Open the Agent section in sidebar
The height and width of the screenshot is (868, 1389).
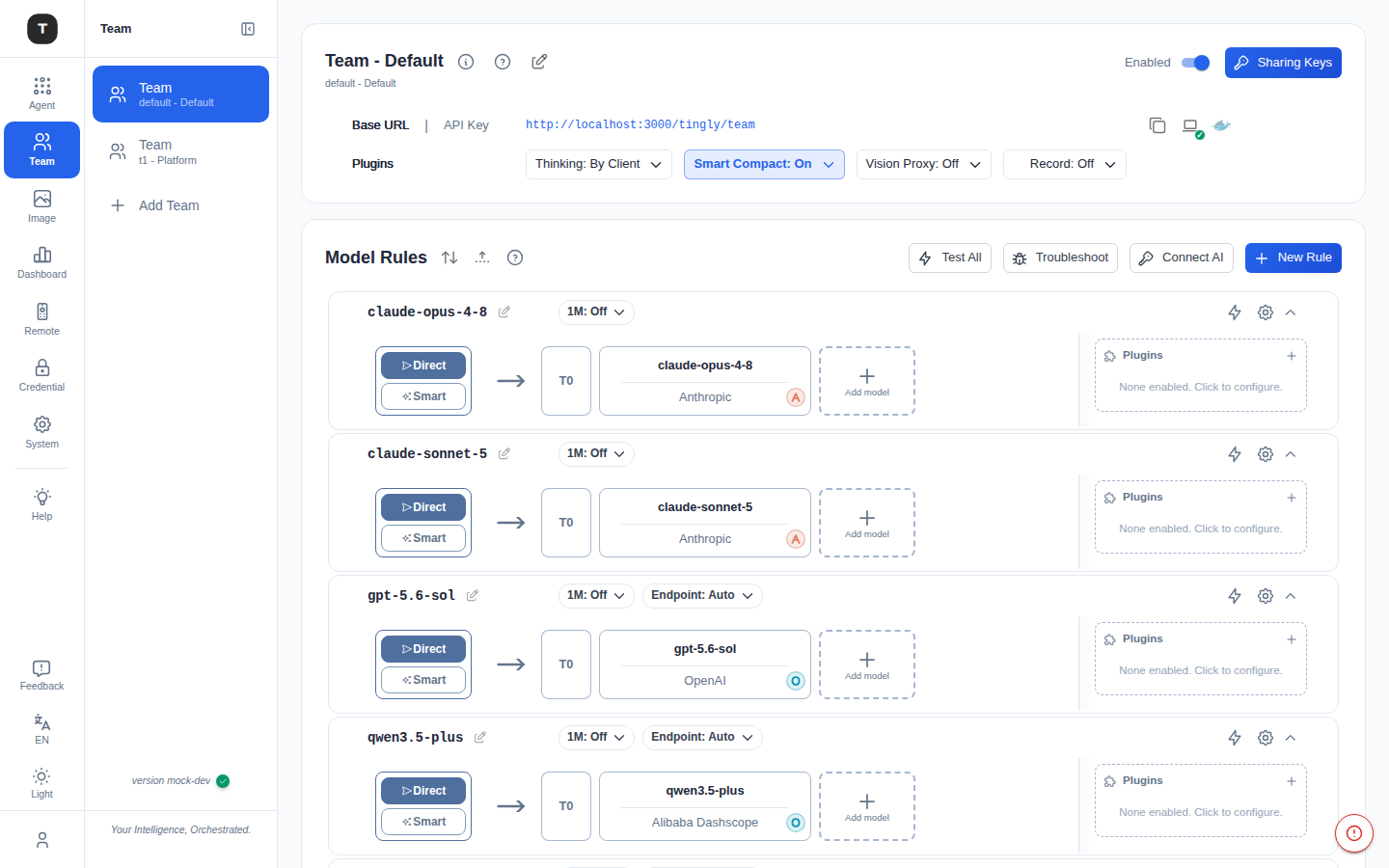coord(41,94)
